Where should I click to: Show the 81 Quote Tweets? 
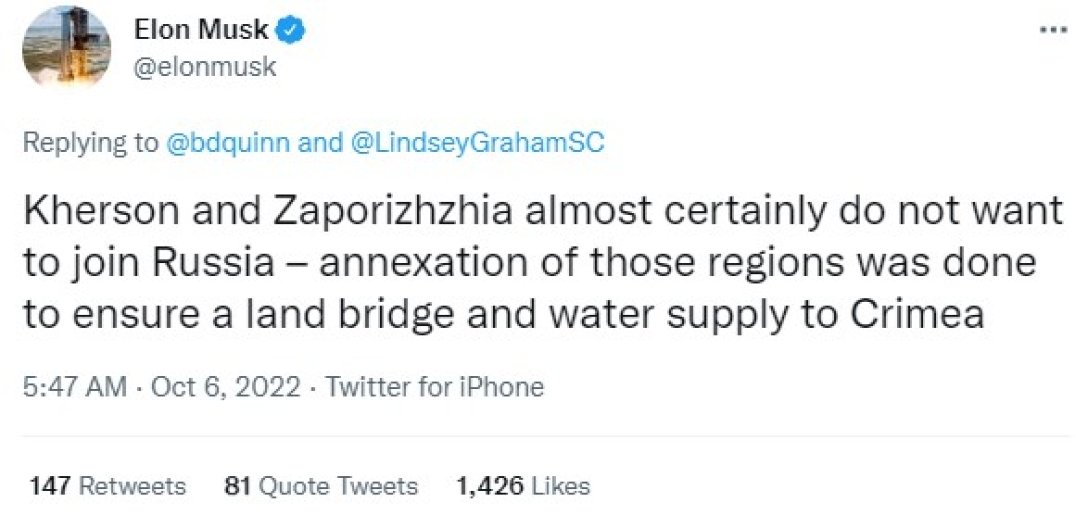coord(321,487)
